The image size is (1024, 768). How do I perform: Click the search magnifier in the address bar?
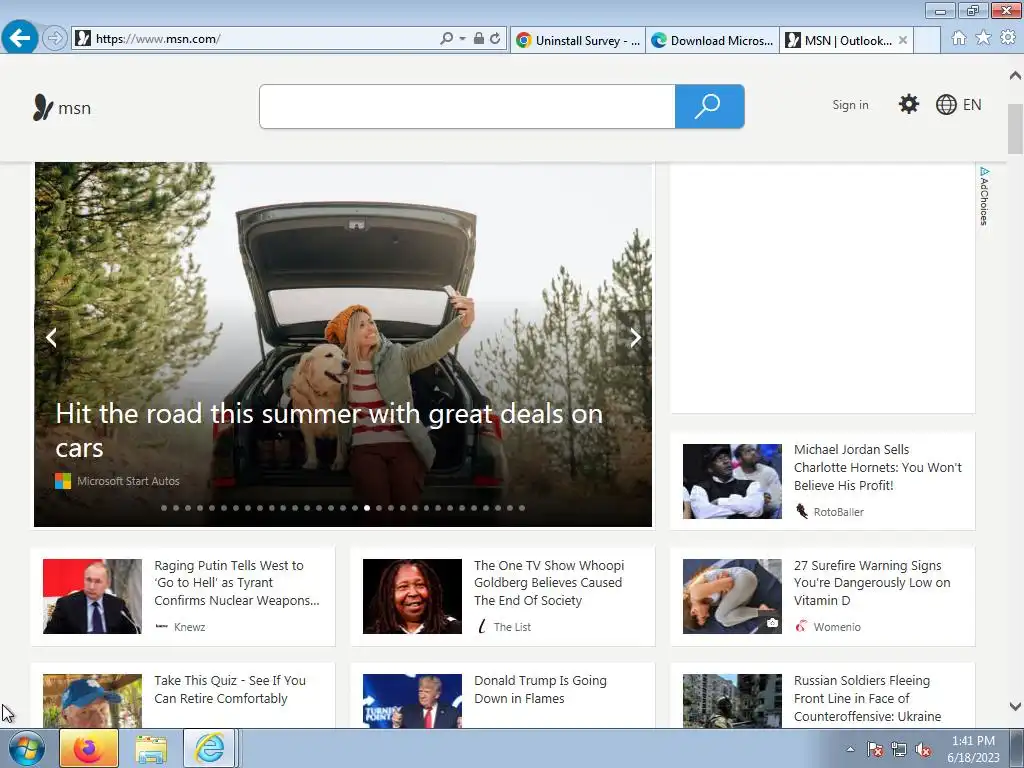tap(446, 39)
